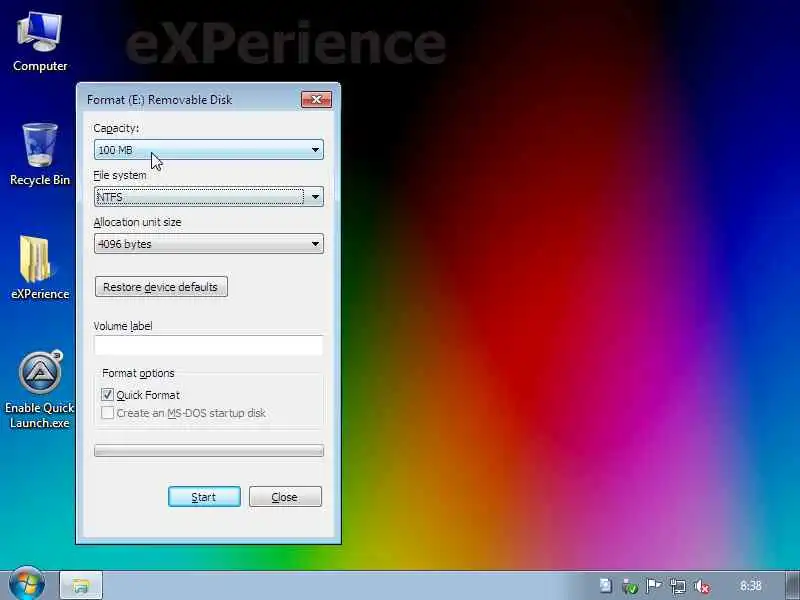Screen dimensions: 800x600
Task: Select the eXPerience folder on desktop
Action: tap(40, 268)
